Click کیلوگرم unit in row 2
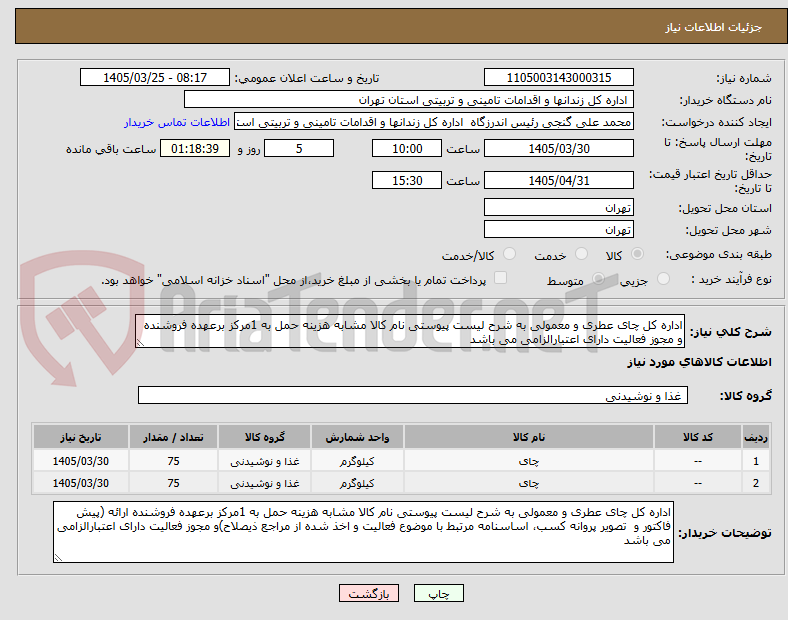The image size is (788, 620). (357, 483)
